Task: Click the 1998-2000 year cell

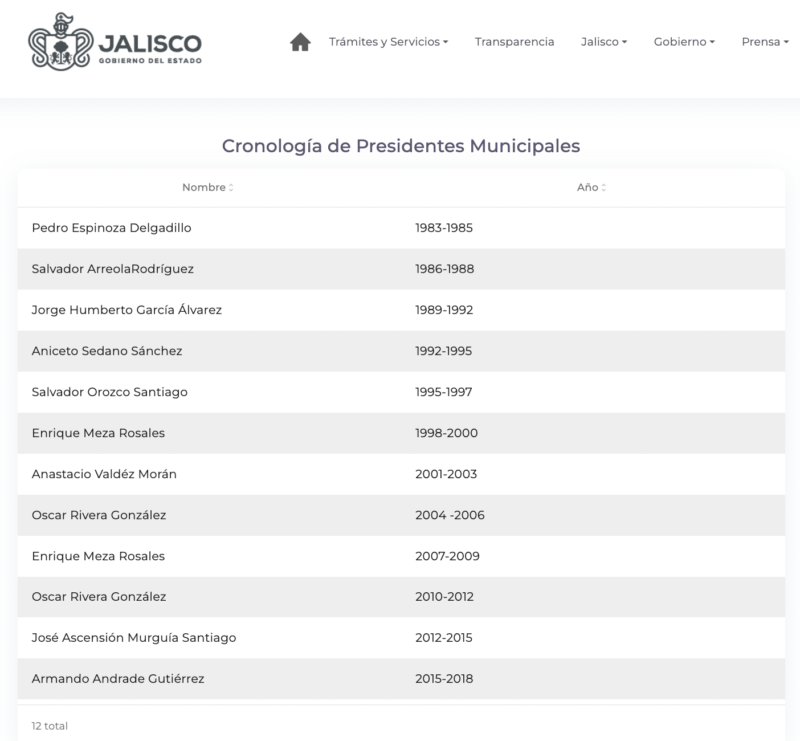Action: coord(446,433)
